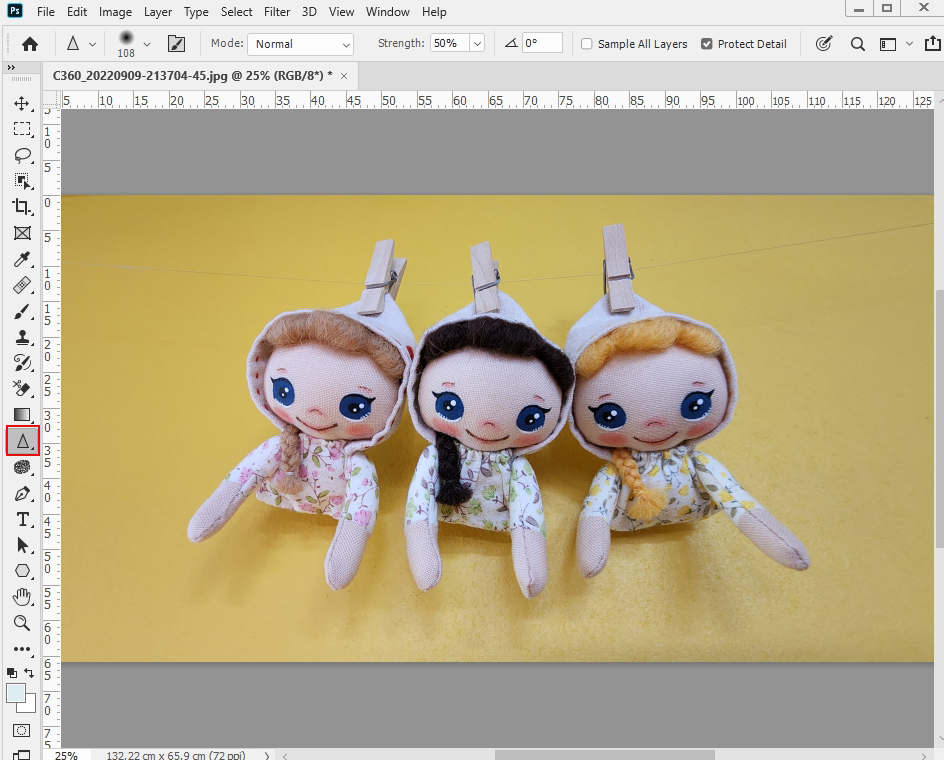Select the Eyedropper tool
This screenshot has width=944, height=760.
(22, 259)
